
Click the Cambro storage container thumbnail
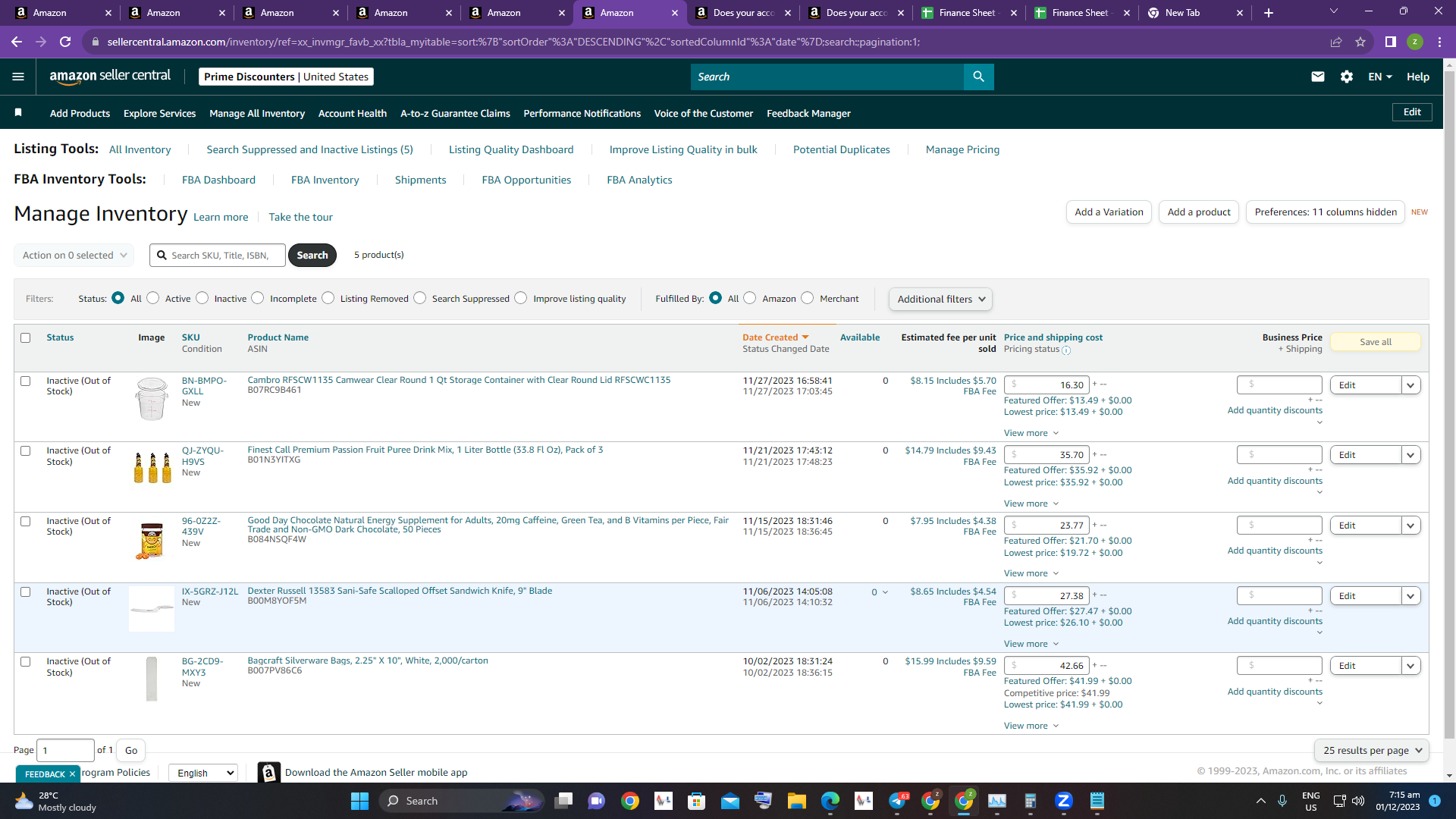coord(152,399)
